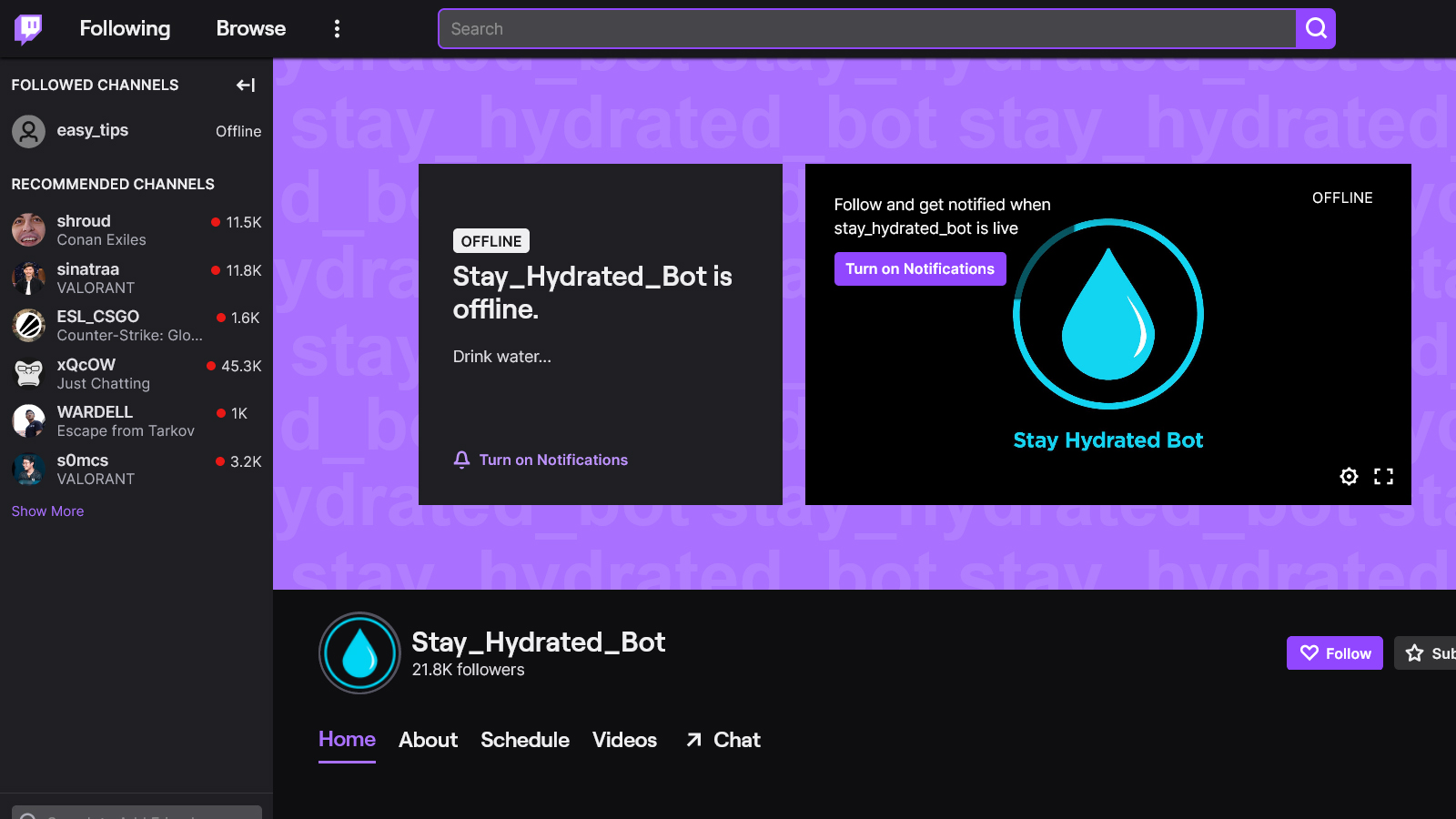1456x819 pixels.
Task: Follow the Stay_Hydrated_Bot channel
Action: point(1334,653)
